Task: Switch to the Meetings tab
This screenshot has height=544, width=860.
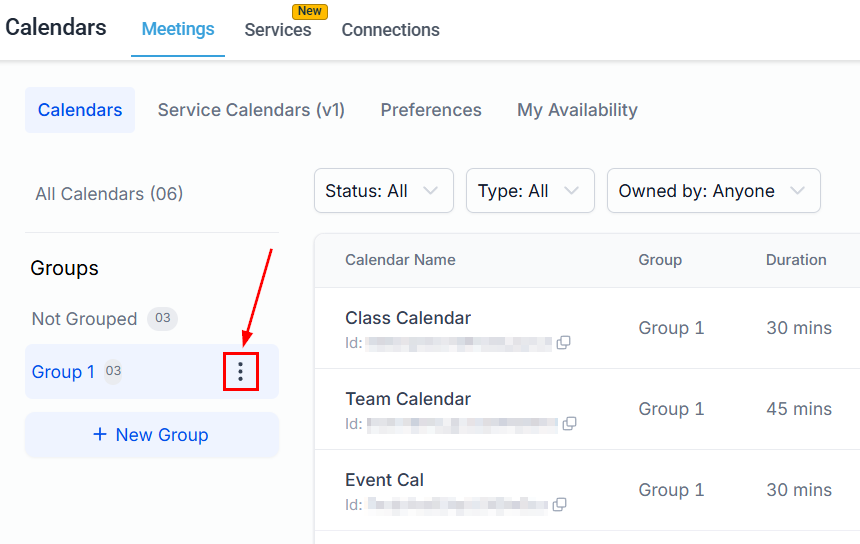Action: pos(178,29)
